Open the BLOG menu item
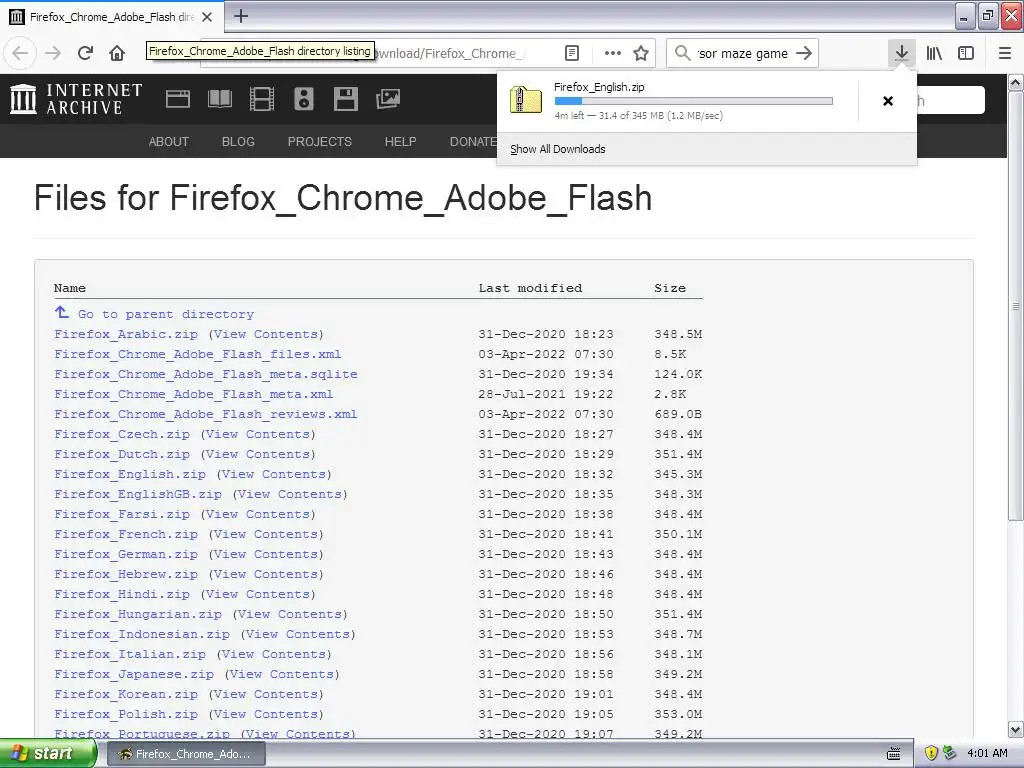The width and height of the screenshot is (1024, 768). [x=238, y=141]
